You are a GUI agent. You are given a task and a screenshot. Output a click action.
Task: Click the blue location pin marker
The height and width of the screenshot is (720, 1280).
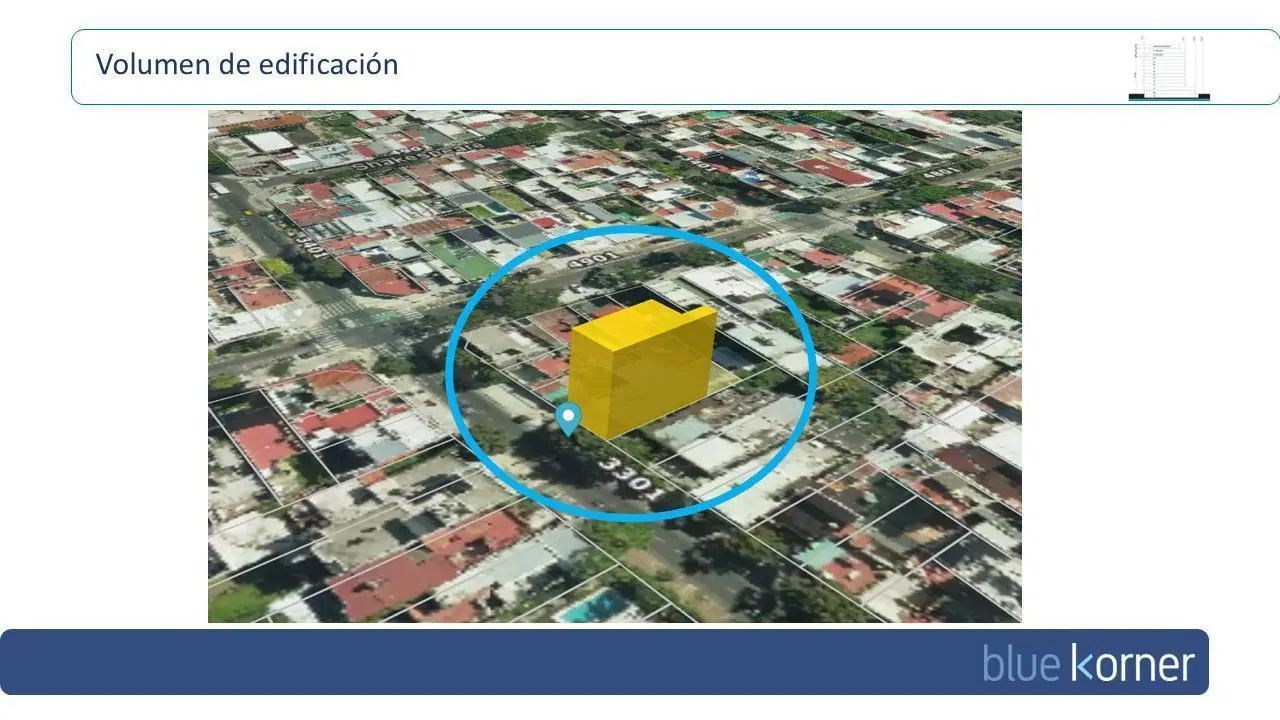coord(568,420)
